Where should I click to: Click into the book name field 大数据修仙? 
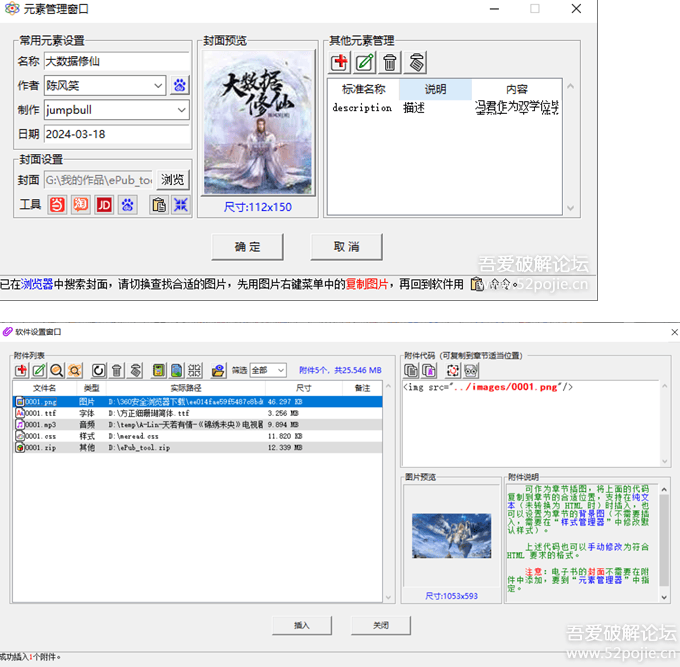pyautogui.click(x=117, y=61)
